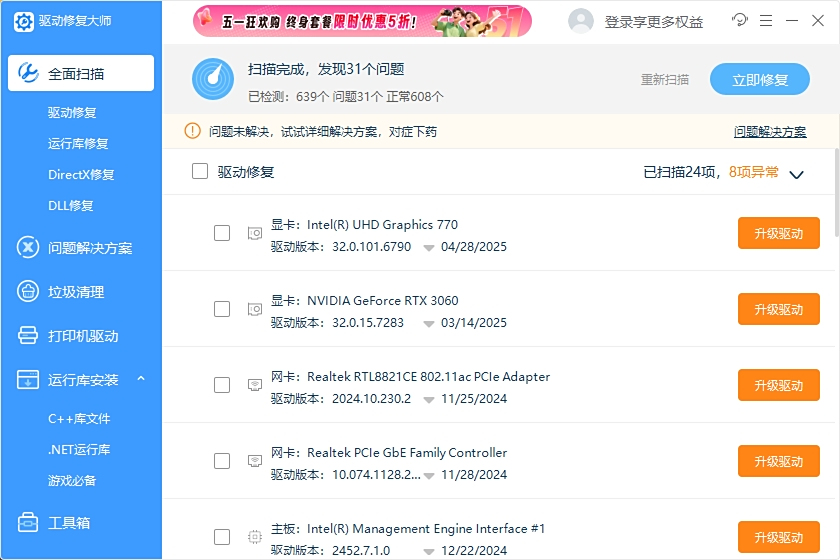Open the hamburger main menu icon
The width and height of the screenshot is (840, 560).
pos(765,21)
